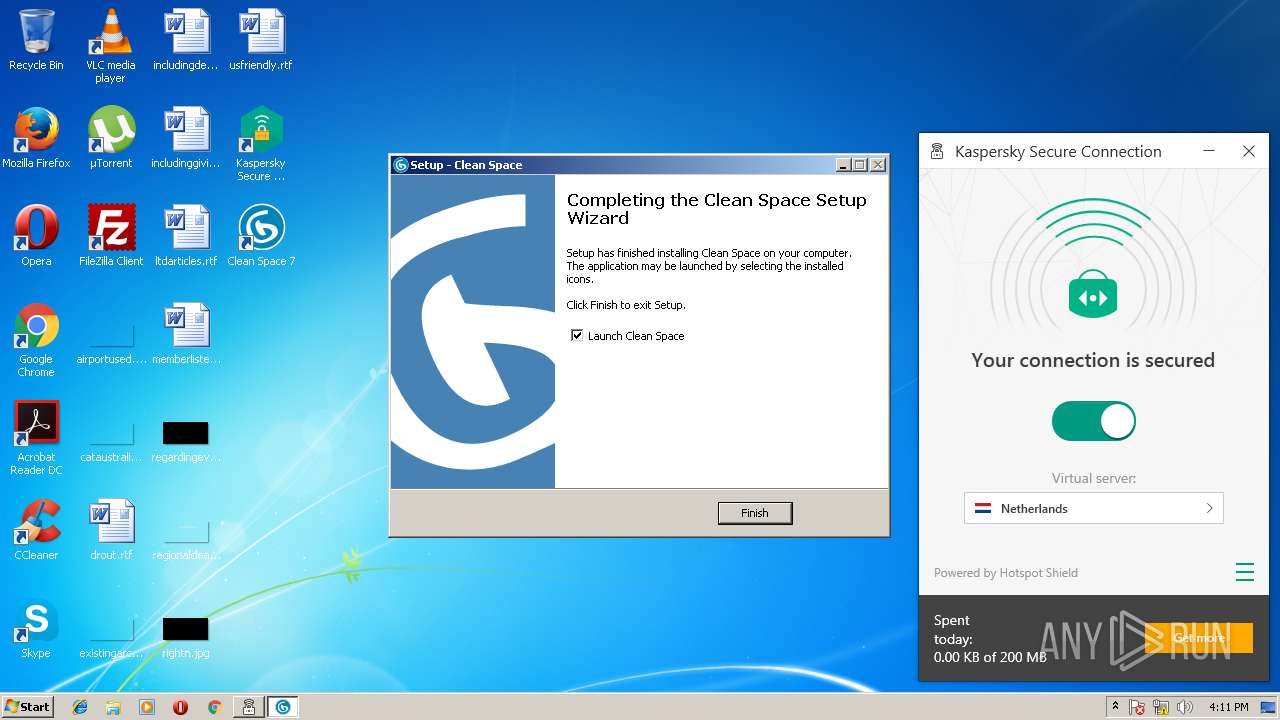
Task: Open µTorrent desktop shortcut
Action: [111, 138]
